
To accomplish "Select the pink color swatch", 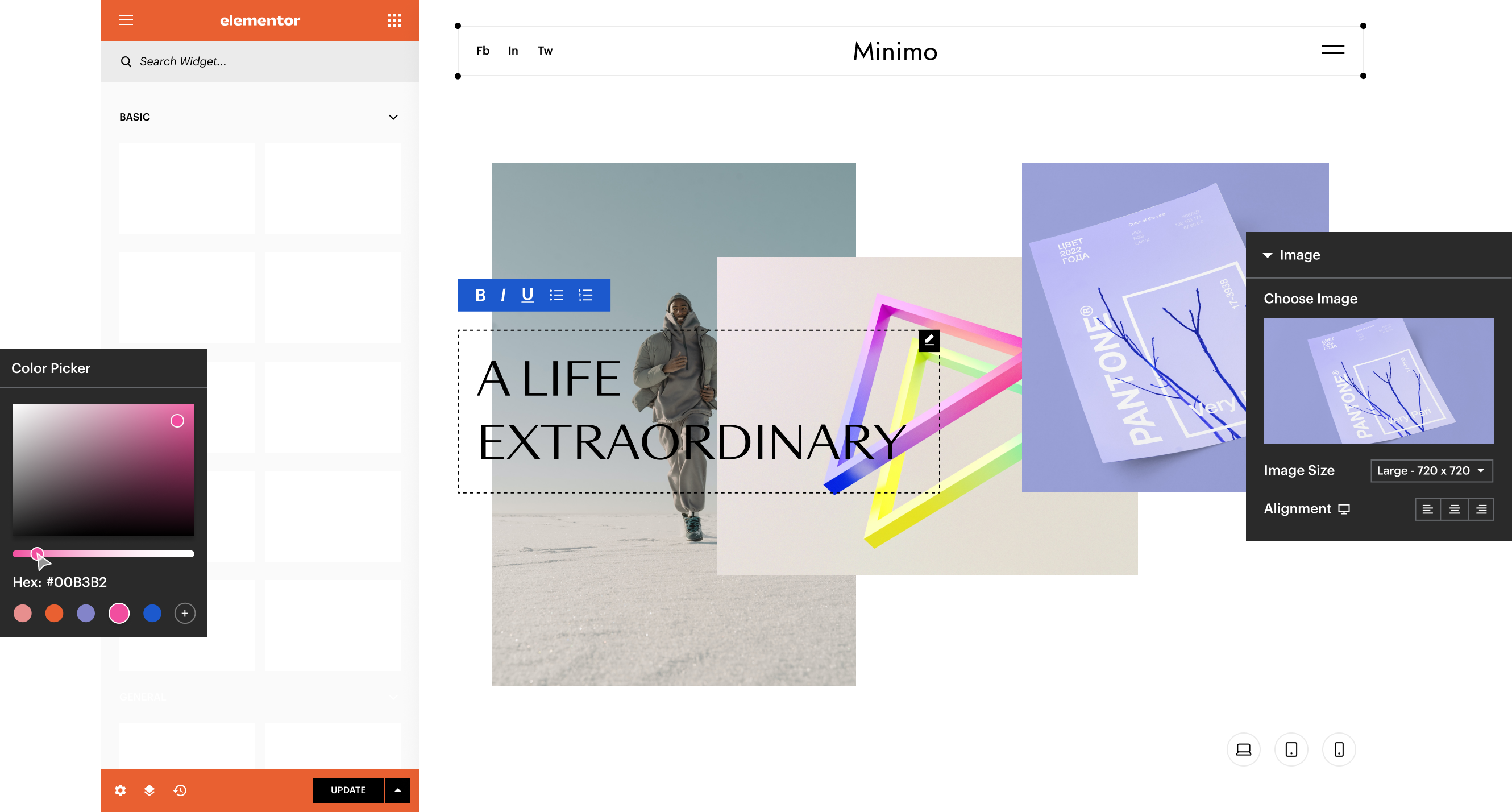I will click(119, 613).
